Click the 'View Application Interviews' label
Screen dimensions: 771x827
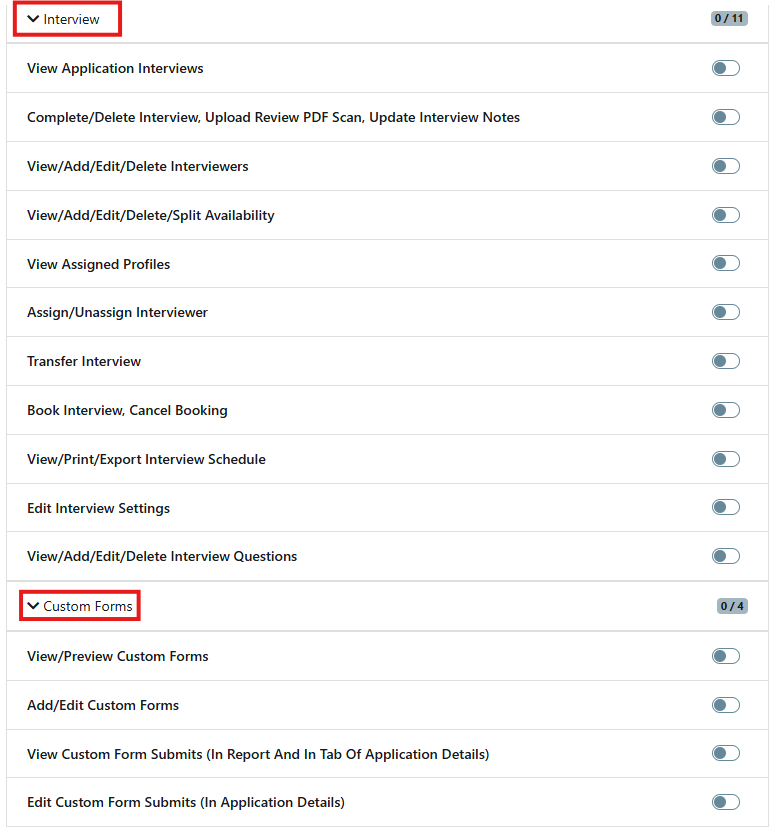(115, 69)
